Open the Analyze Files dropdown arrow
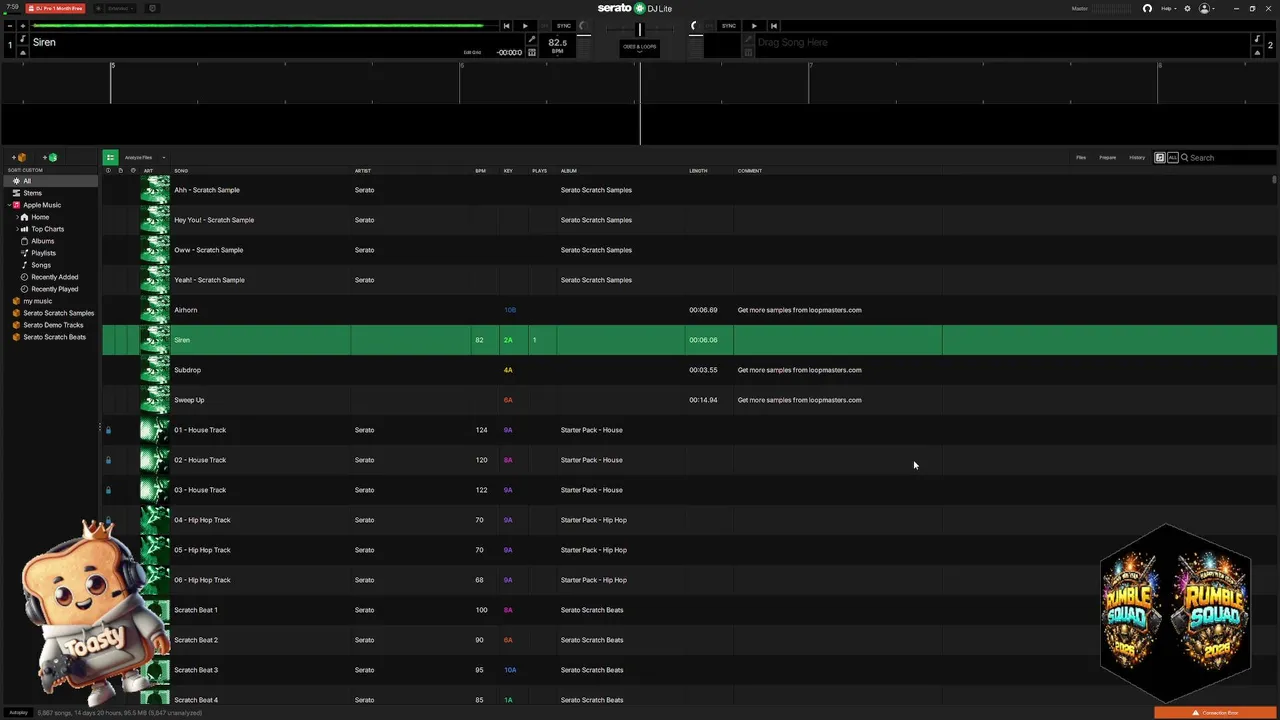Viewport: 1280px width, 720px height. point(163,157)
